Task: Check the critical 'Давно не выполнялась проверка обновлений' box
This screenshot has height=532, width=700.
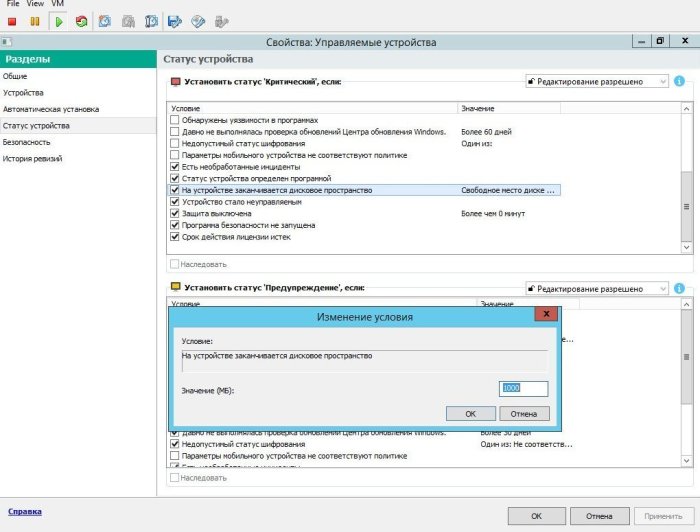Action: pyautogui.click(x=175, y=131)
